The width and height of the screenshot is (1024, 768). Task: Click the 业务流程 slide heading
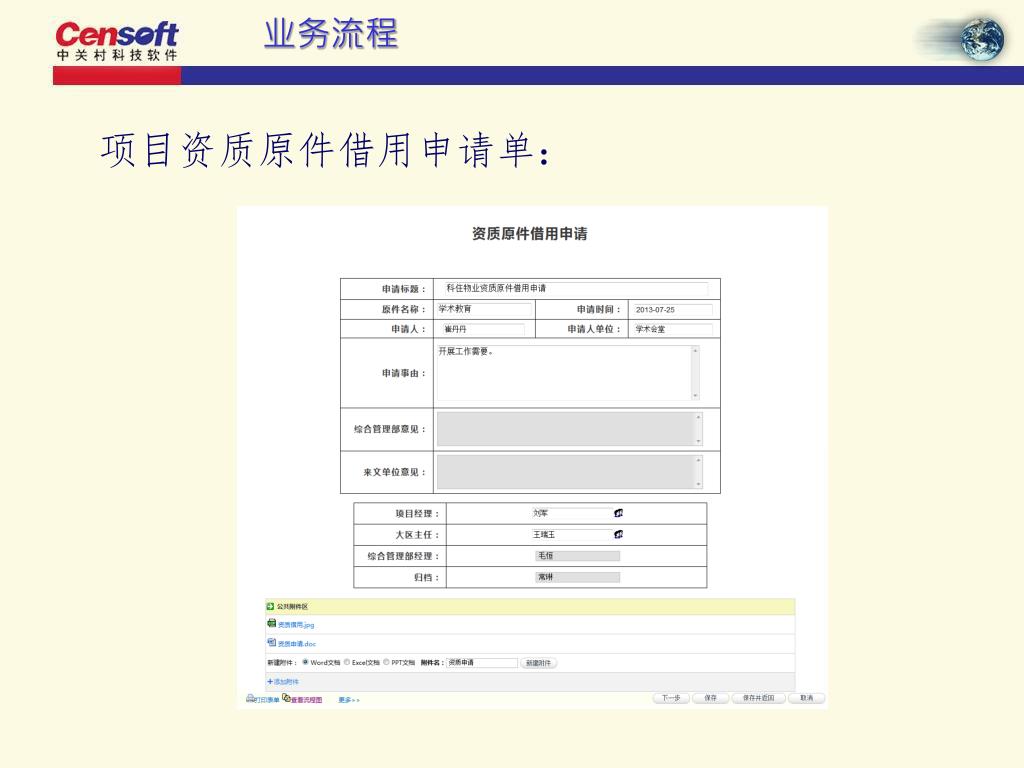pos(331,34)
